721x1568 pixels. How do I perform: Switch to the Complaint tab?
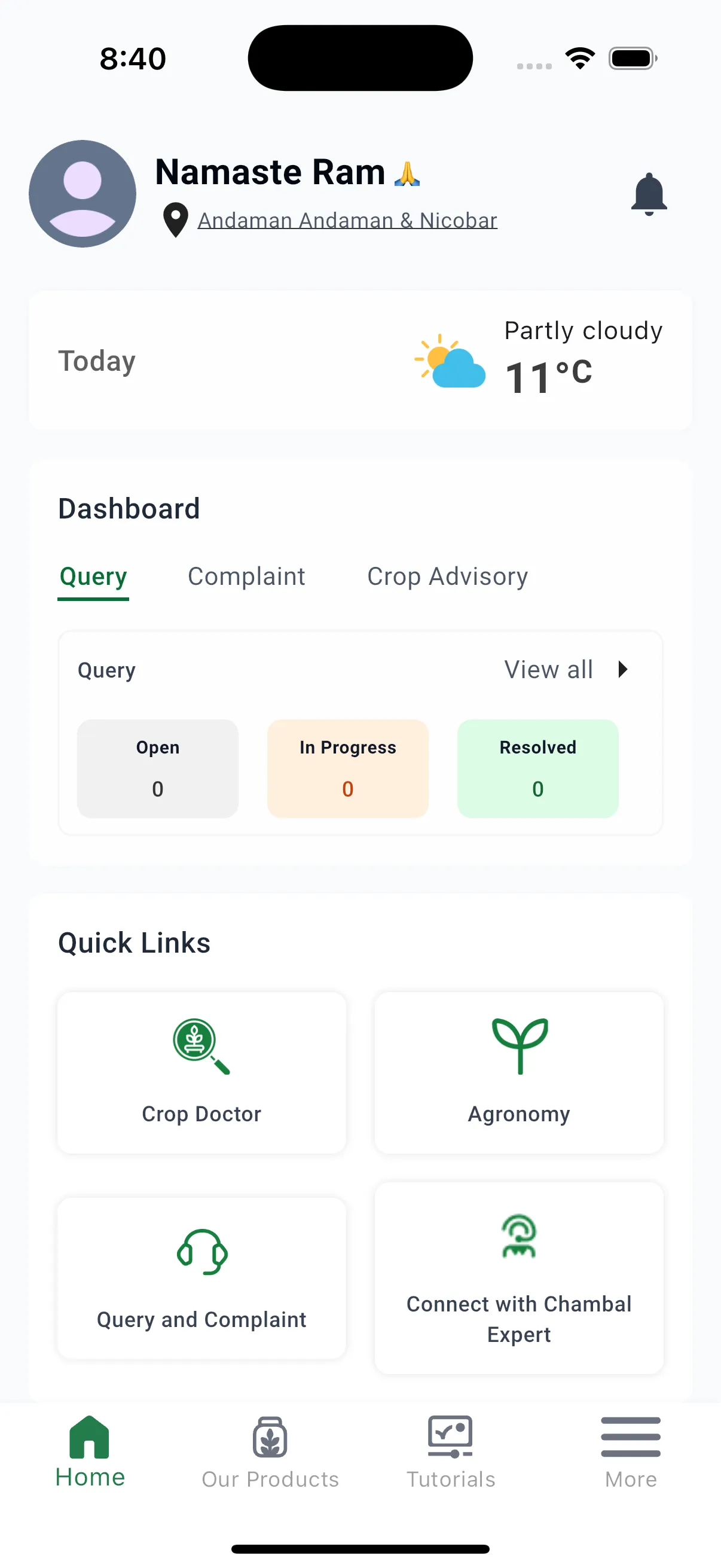[246, 576]
